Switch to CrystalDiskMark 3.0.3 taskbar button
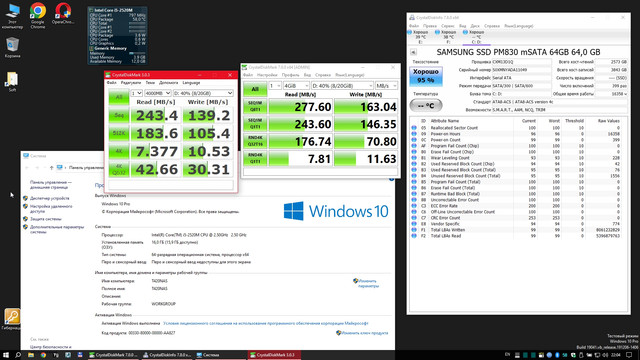The width and height of the screenshot is (640, 360). [x=274, y=355]
